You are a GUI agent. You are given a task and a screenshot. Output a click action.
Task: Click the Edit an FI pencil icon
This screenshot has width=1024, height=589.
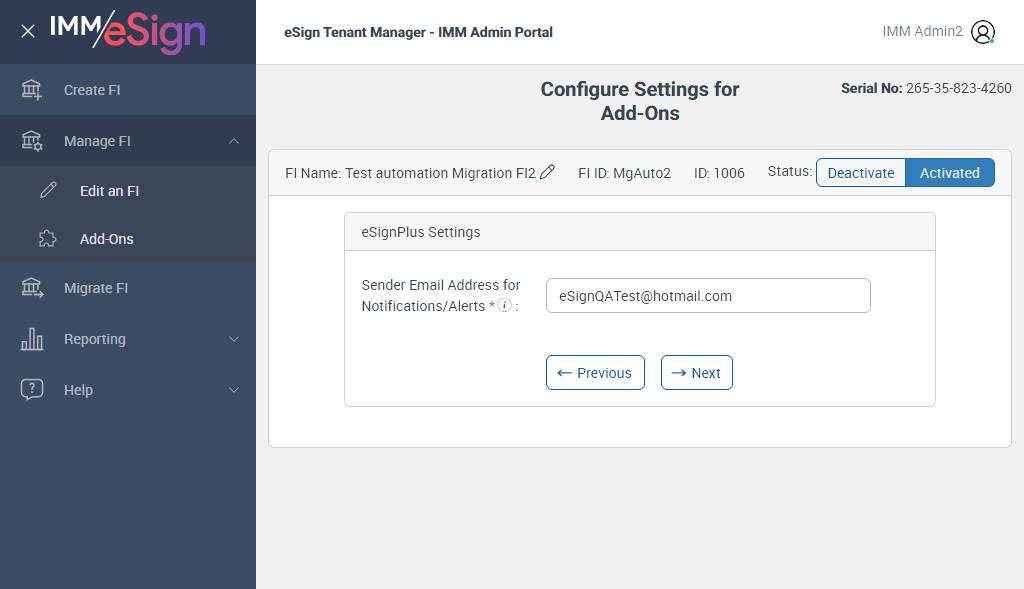point(48,191)
